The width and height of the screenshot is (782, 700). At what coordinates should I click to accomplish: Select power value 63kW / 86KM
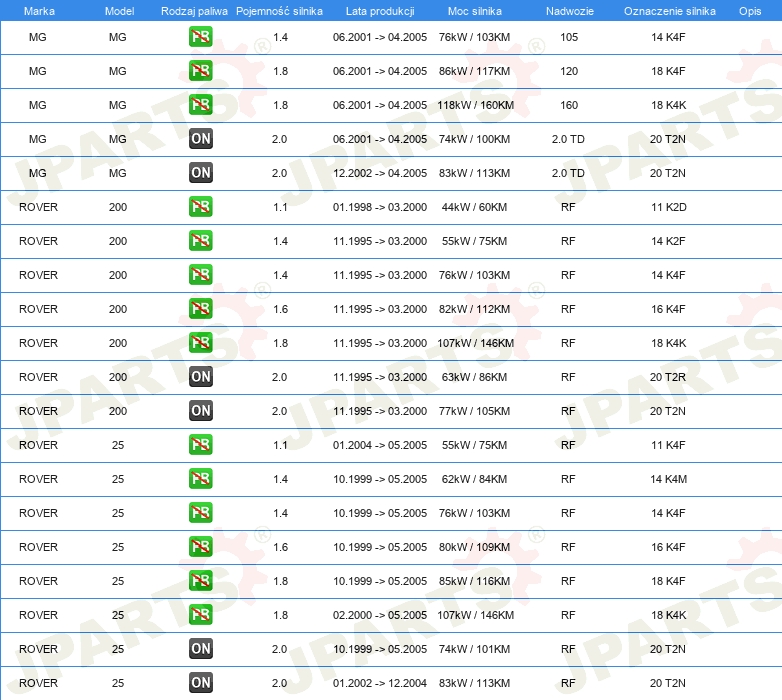tap(474, 377)
